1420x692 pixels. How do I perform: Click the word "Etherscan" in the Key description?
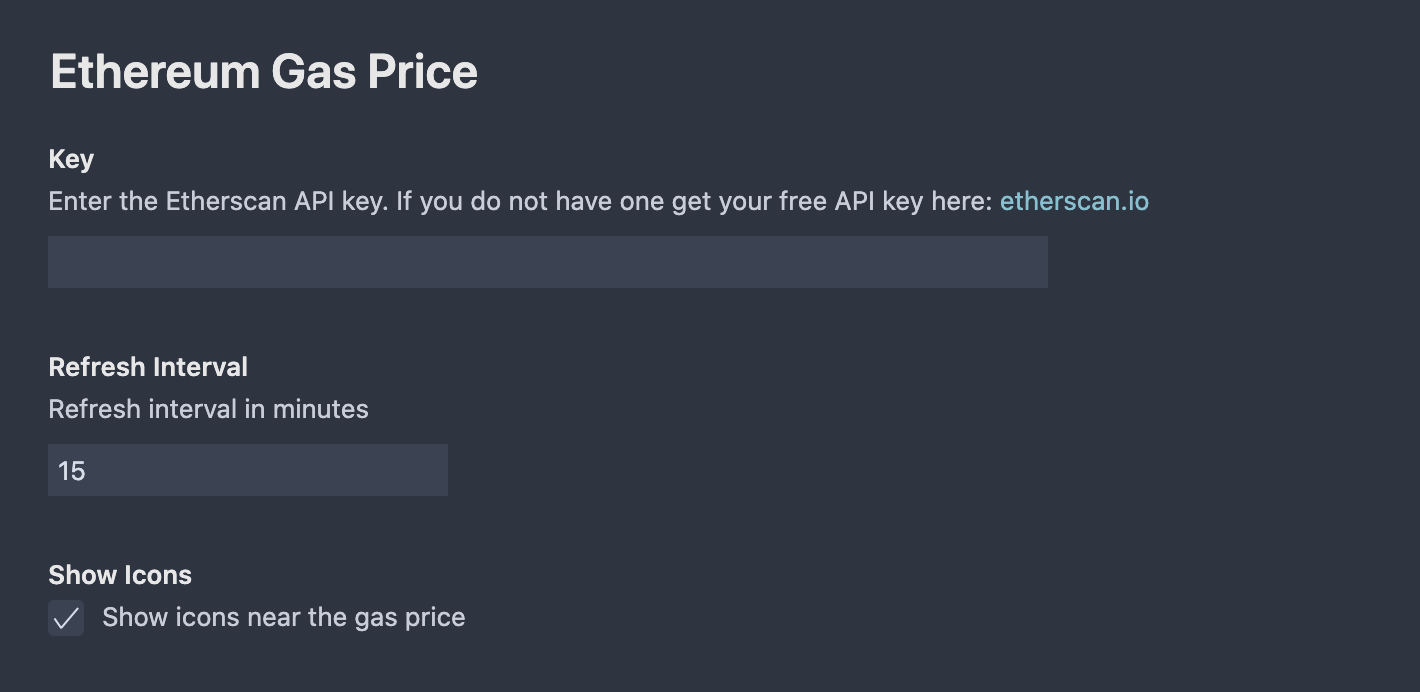pos(225,202)
